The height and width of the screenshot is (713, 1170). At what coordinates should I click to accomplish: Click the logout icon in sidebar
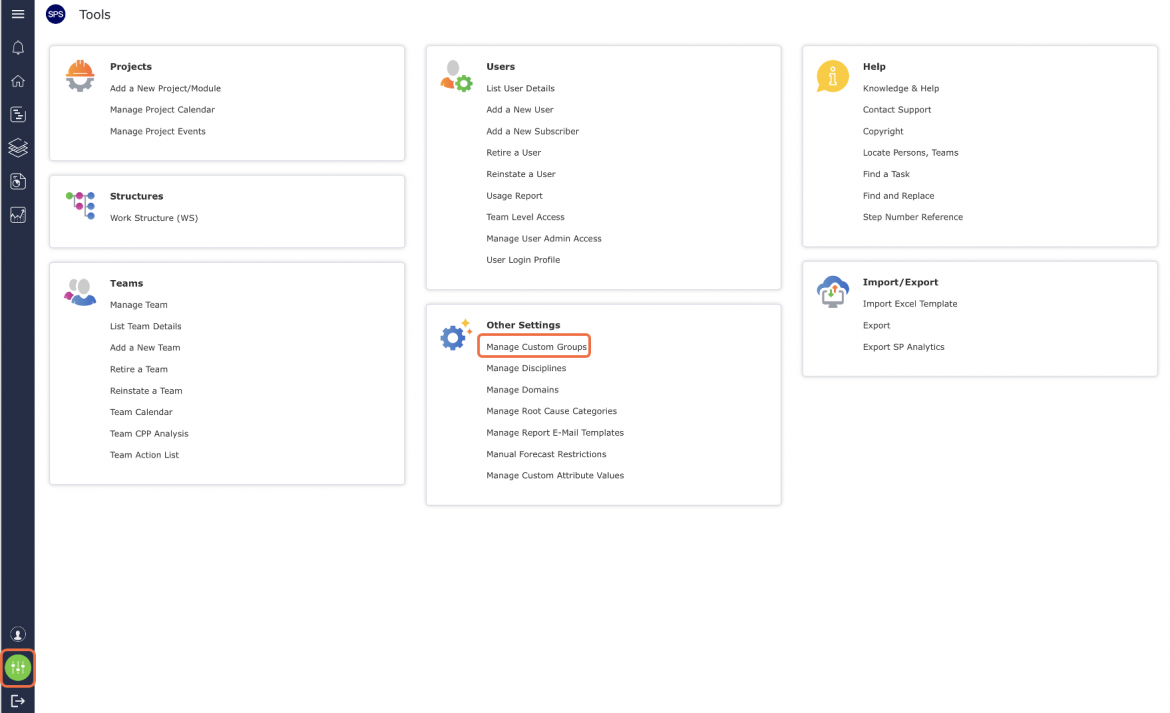(x=18, y=701)
